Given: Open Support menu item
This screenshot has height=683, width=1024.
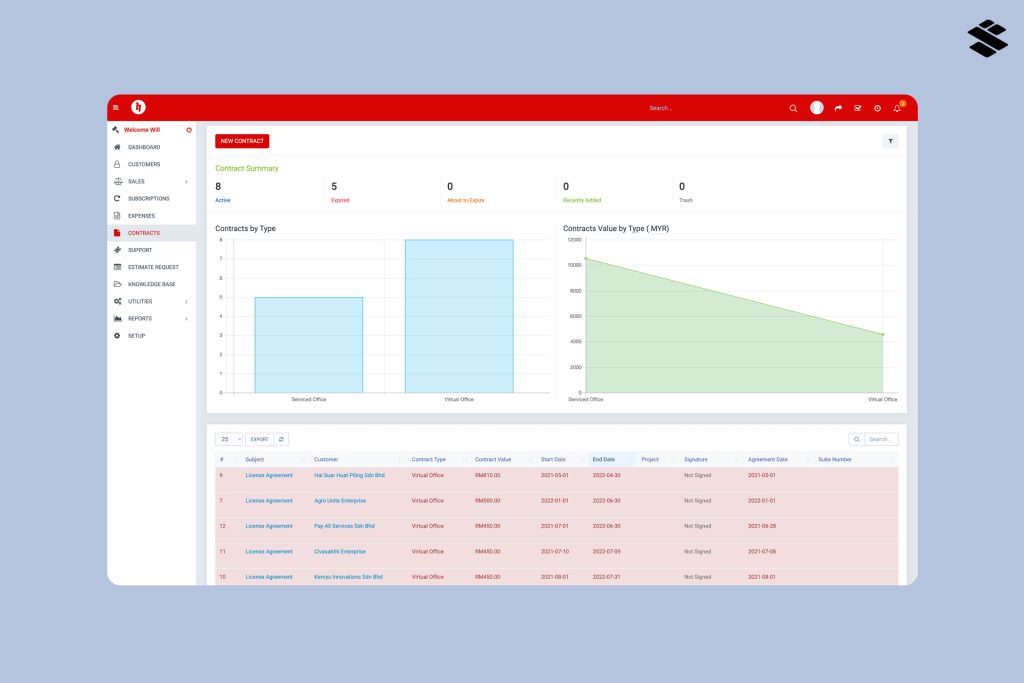Looking at the screenshot, I should coord(140,250).
